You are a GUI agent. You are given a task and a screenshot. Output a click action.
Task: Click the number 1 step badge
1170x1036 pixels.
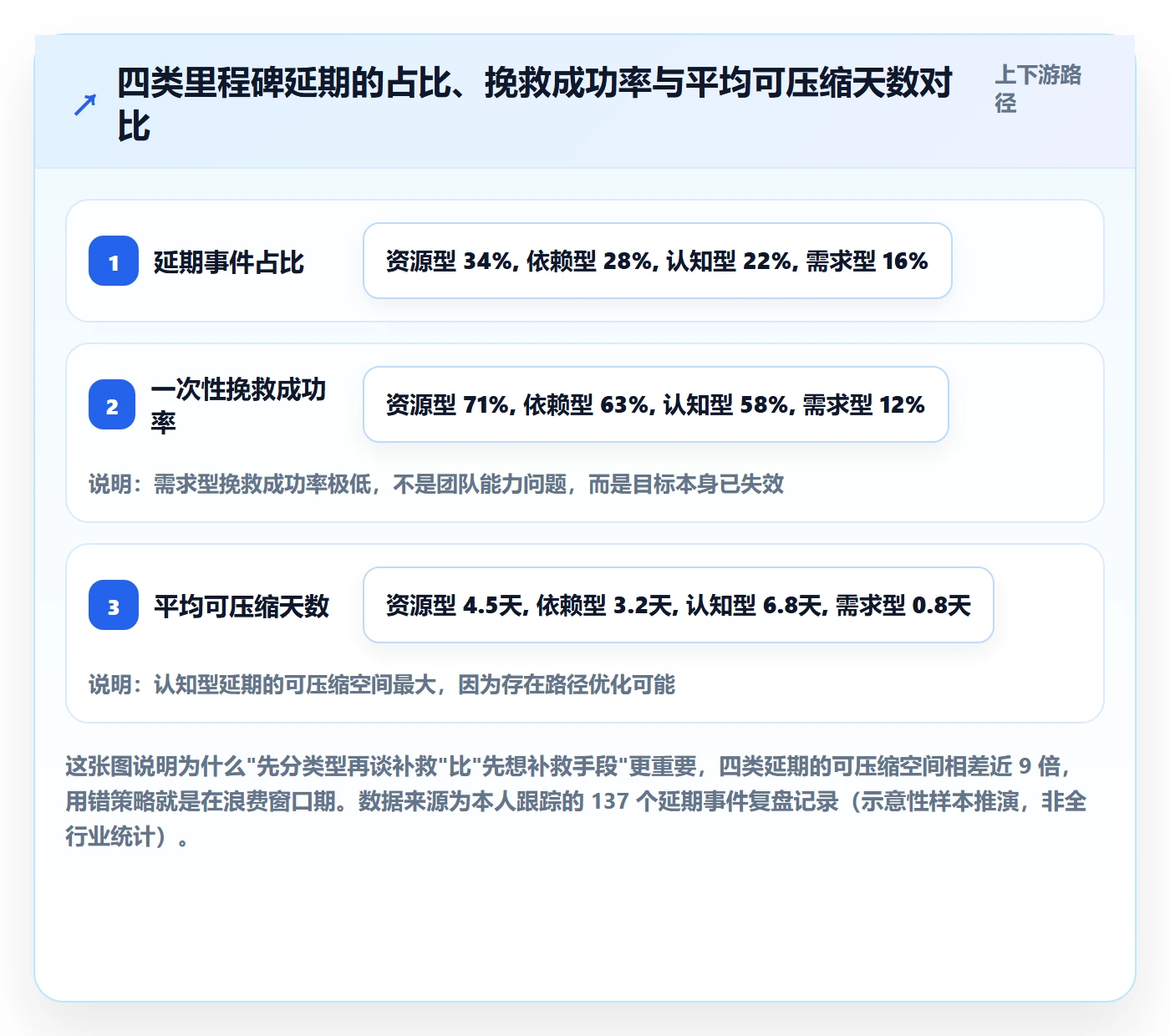[114, 261]
